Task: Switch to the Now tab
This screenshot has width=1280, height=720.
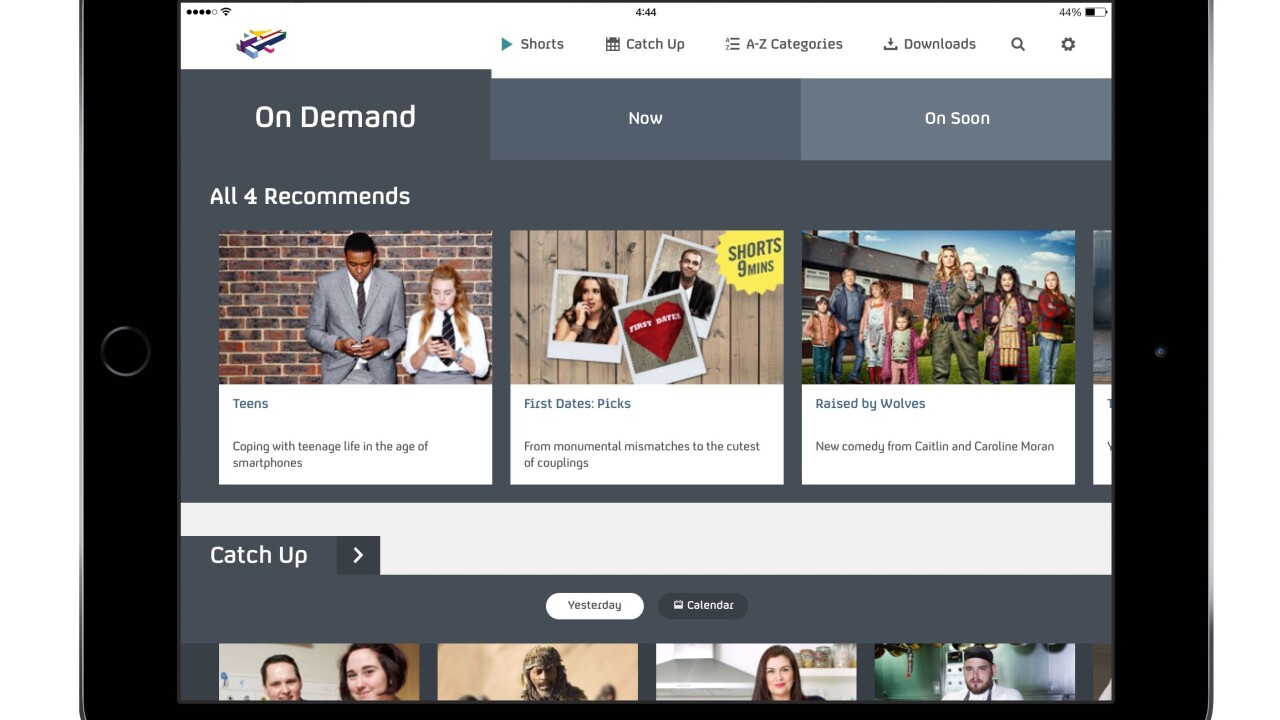Action: click(x=645, y=118)
